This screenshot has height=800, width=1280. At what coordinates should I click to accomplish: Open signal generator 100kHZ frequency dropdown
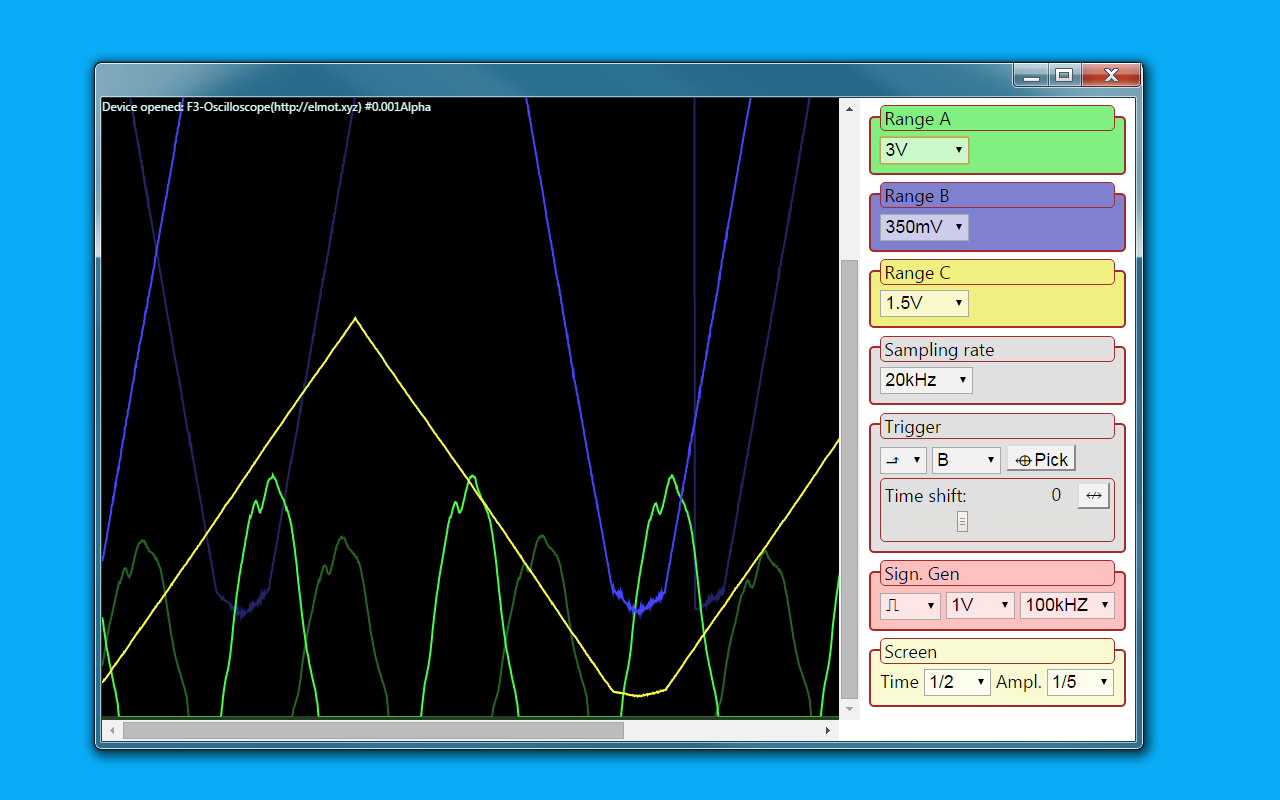tap(1067, 605)
